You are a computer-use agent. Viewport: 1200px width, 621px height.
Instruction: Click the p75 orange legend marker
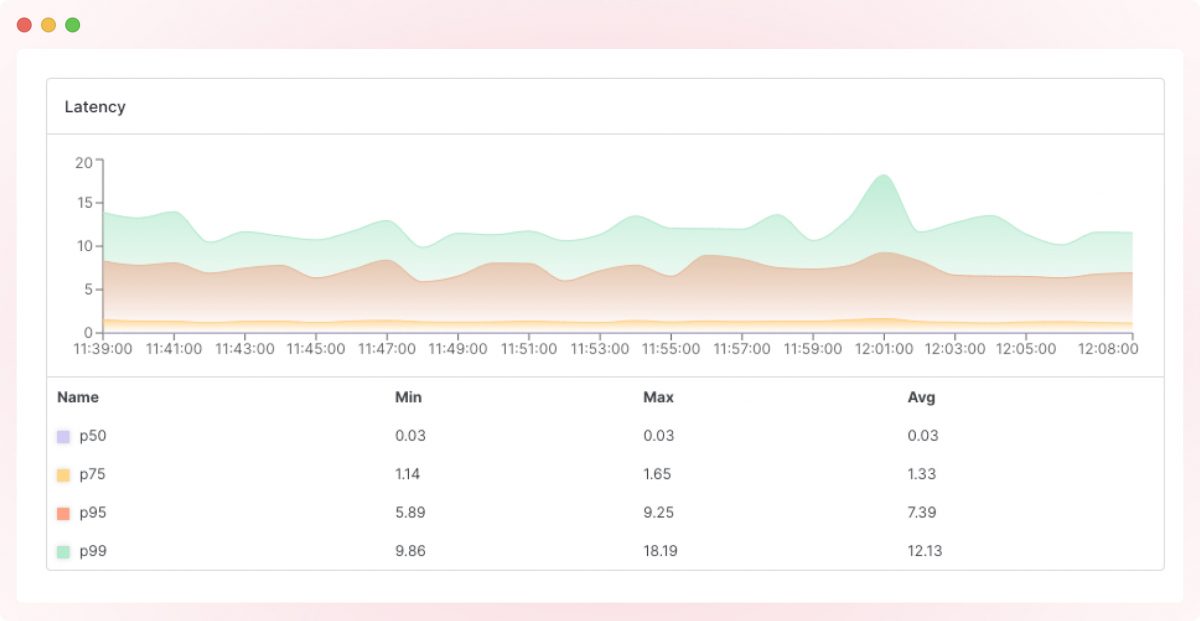tap(63, 474)
